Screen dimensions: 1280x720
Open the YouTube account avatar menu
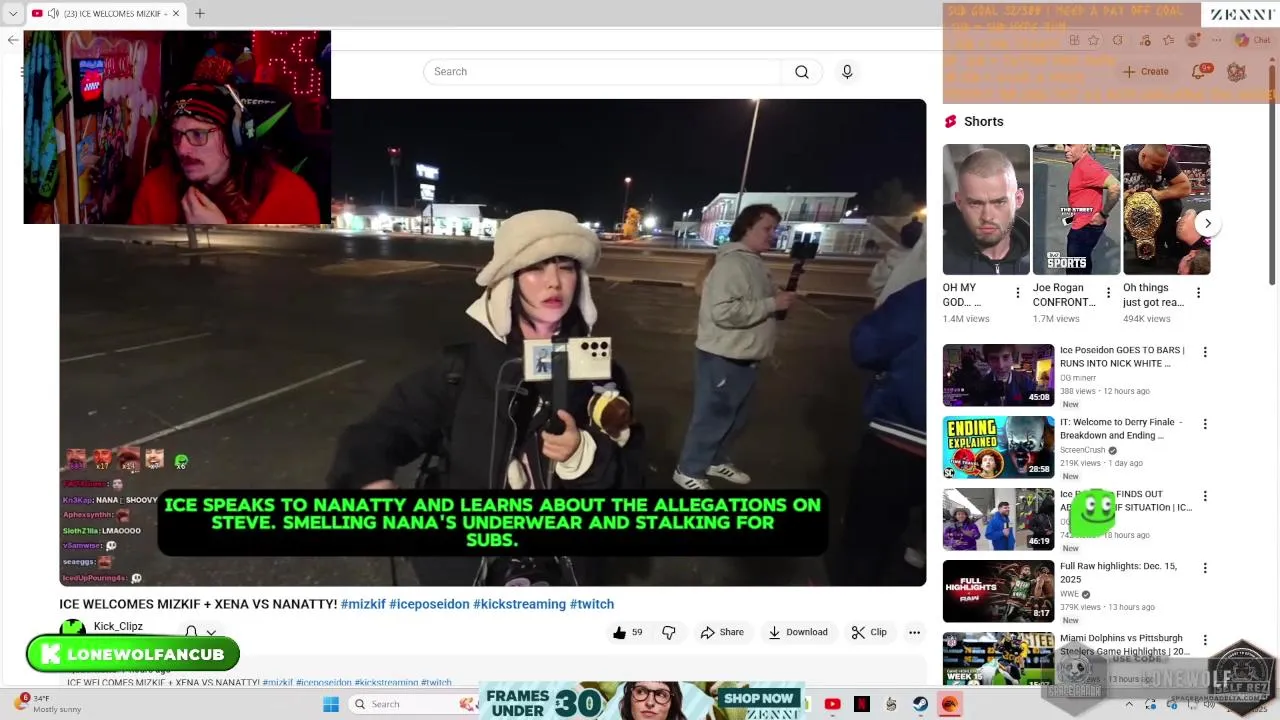point(1236,72)
